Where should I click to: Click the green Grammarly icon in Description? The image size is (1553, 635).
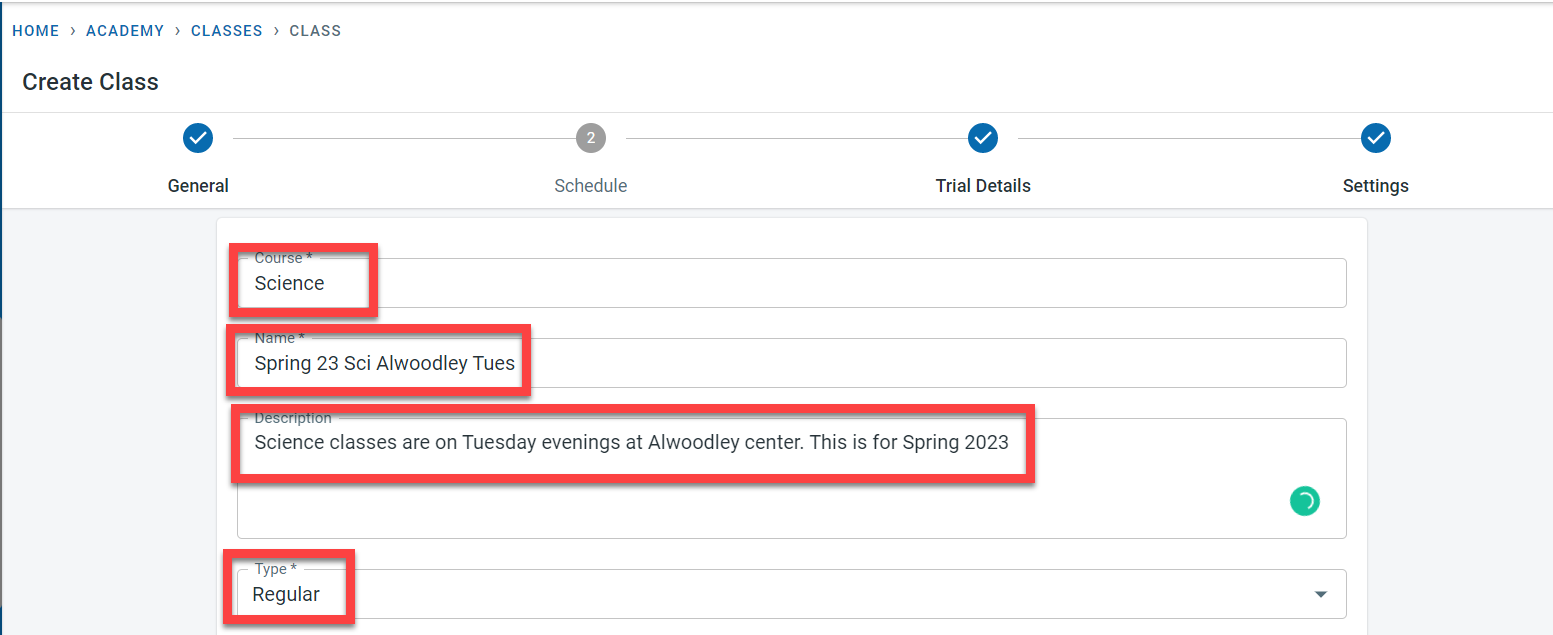1304,501
